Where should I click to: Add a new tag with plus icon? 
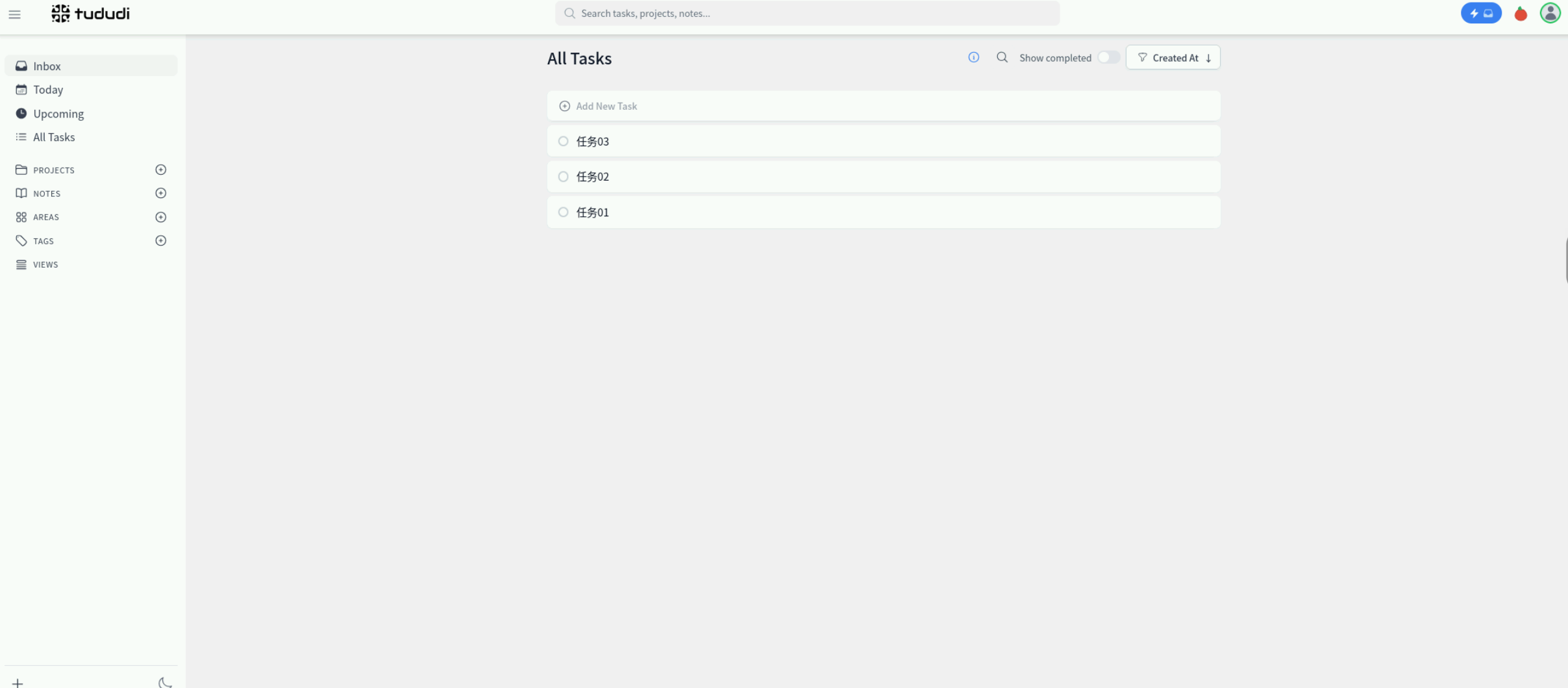click(161, 240)
